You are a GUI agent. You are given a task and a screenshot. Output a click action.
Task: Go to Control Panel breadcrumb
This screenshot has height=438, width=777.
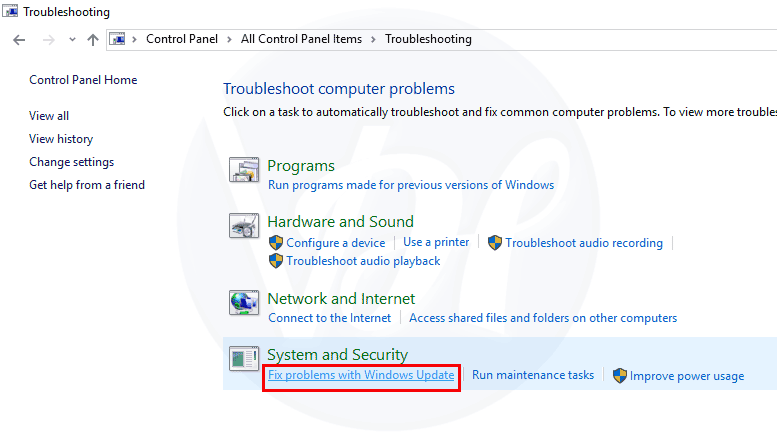pyautogui.click(x=182, y=40)
